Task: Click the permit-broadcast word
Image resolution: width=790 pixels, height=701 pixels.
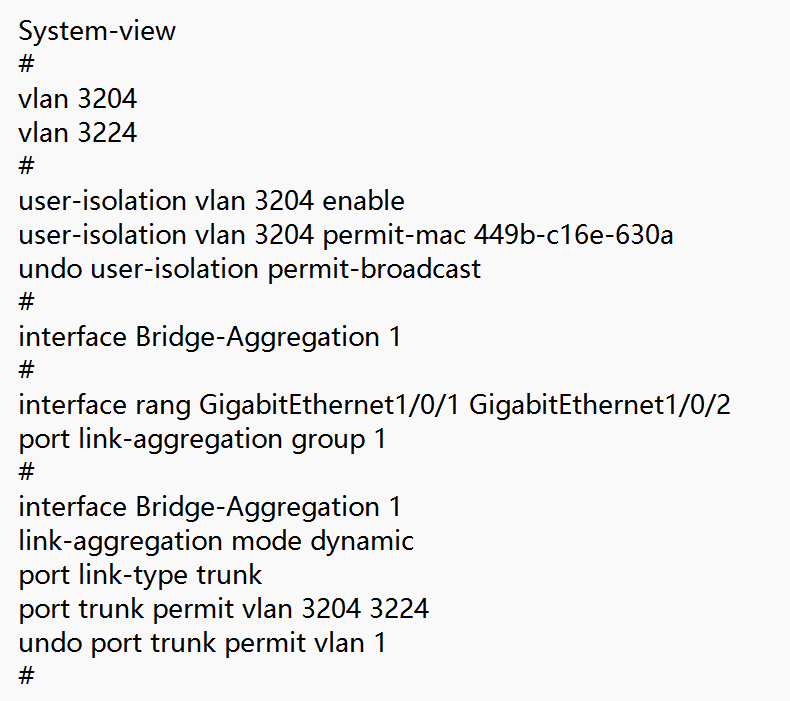Action: coord(374,269)
